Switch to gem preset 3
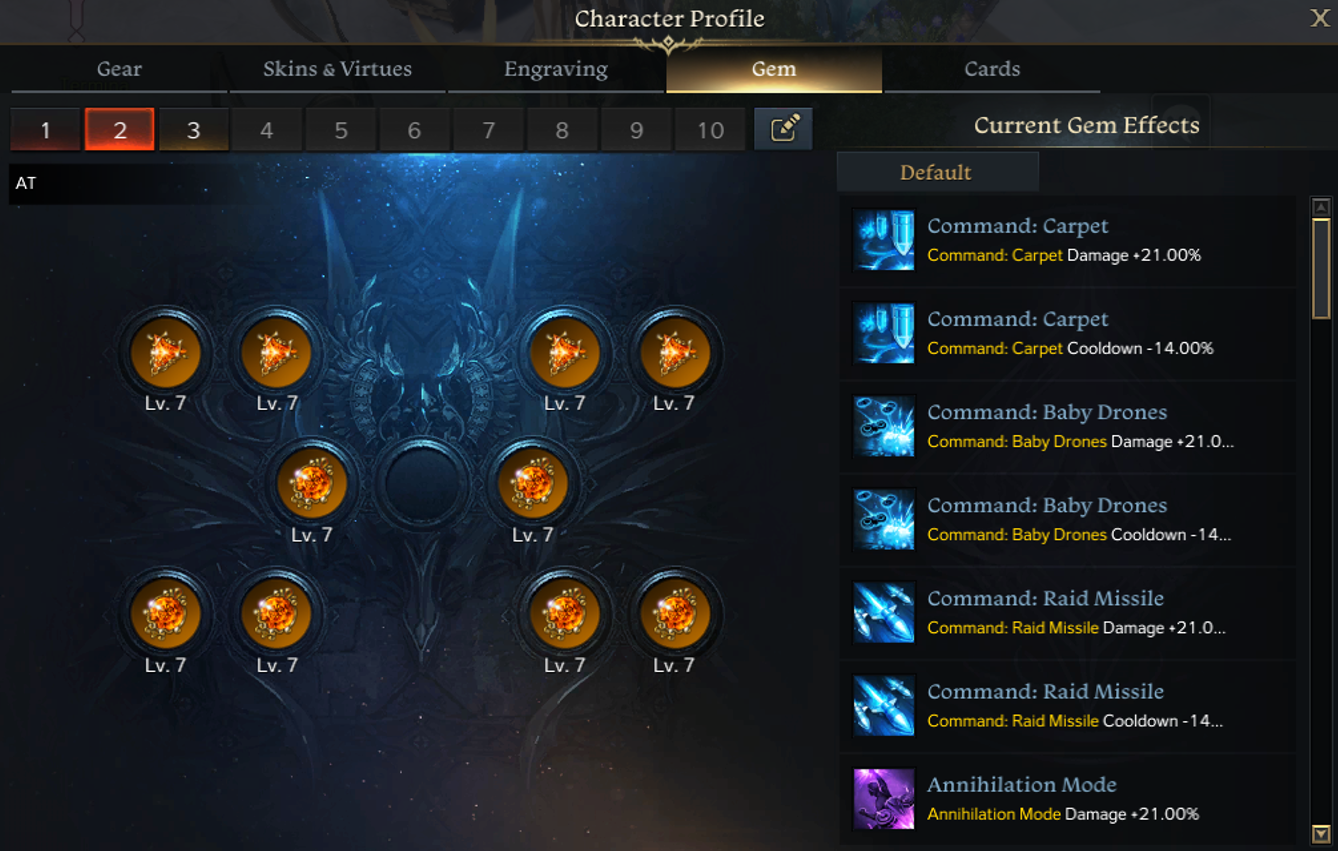 click(193, 130)
